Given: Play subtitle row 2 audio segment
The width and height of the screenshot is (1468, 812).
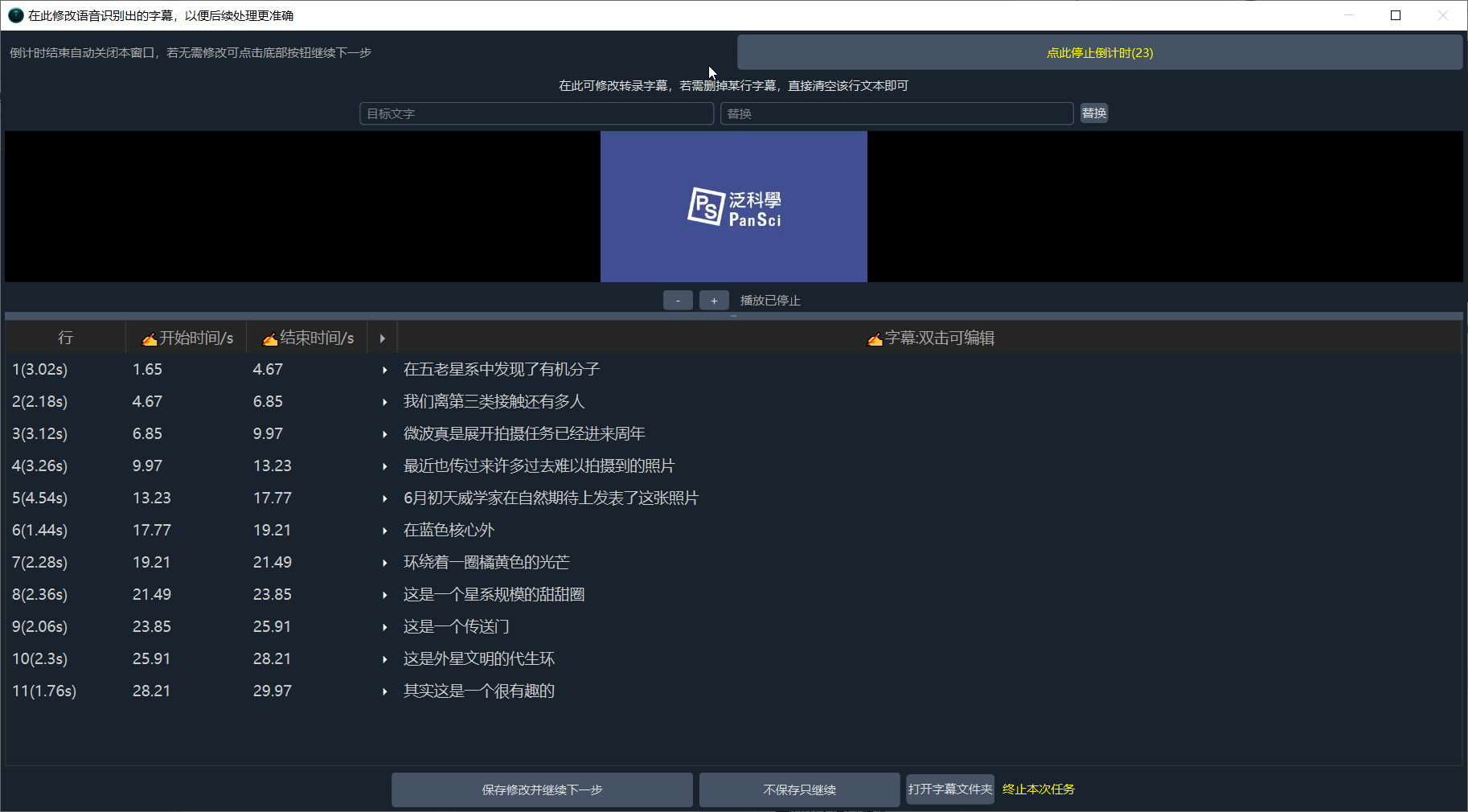Looking at the screenshot, I should (385, 402).
